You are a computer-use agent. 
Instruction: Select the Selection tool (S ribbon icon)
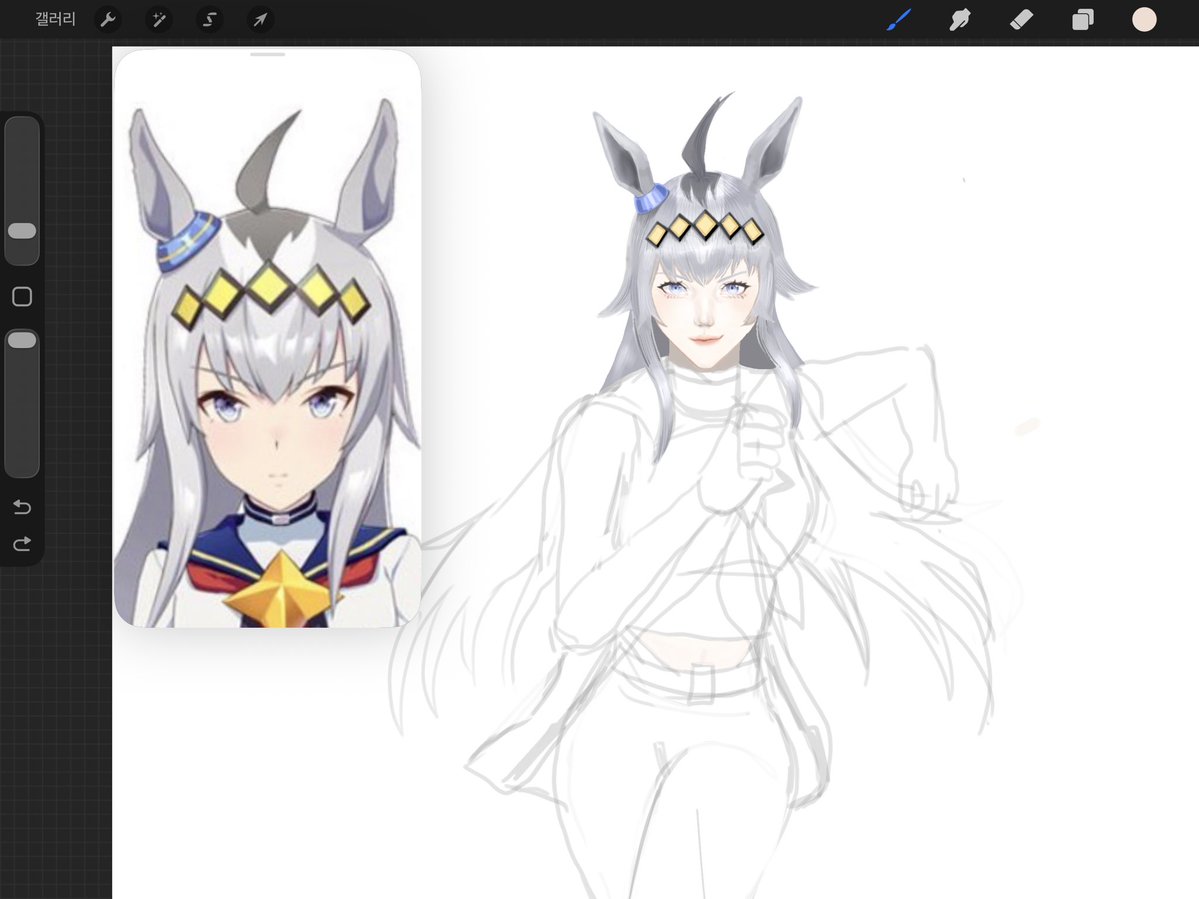(x=210, y=20)
